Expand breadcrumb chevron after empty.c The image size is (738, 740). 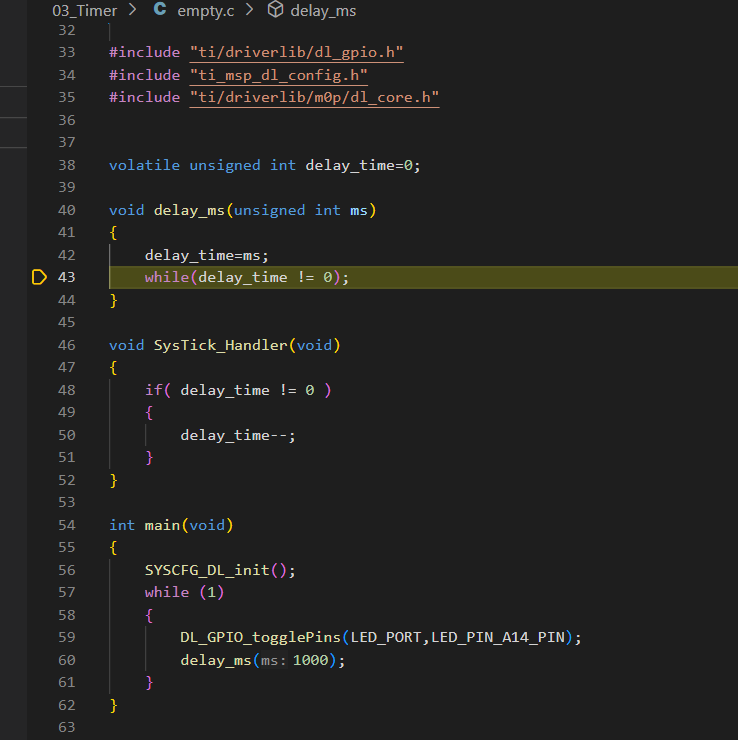pyautogui.click(x=249, y=9)
